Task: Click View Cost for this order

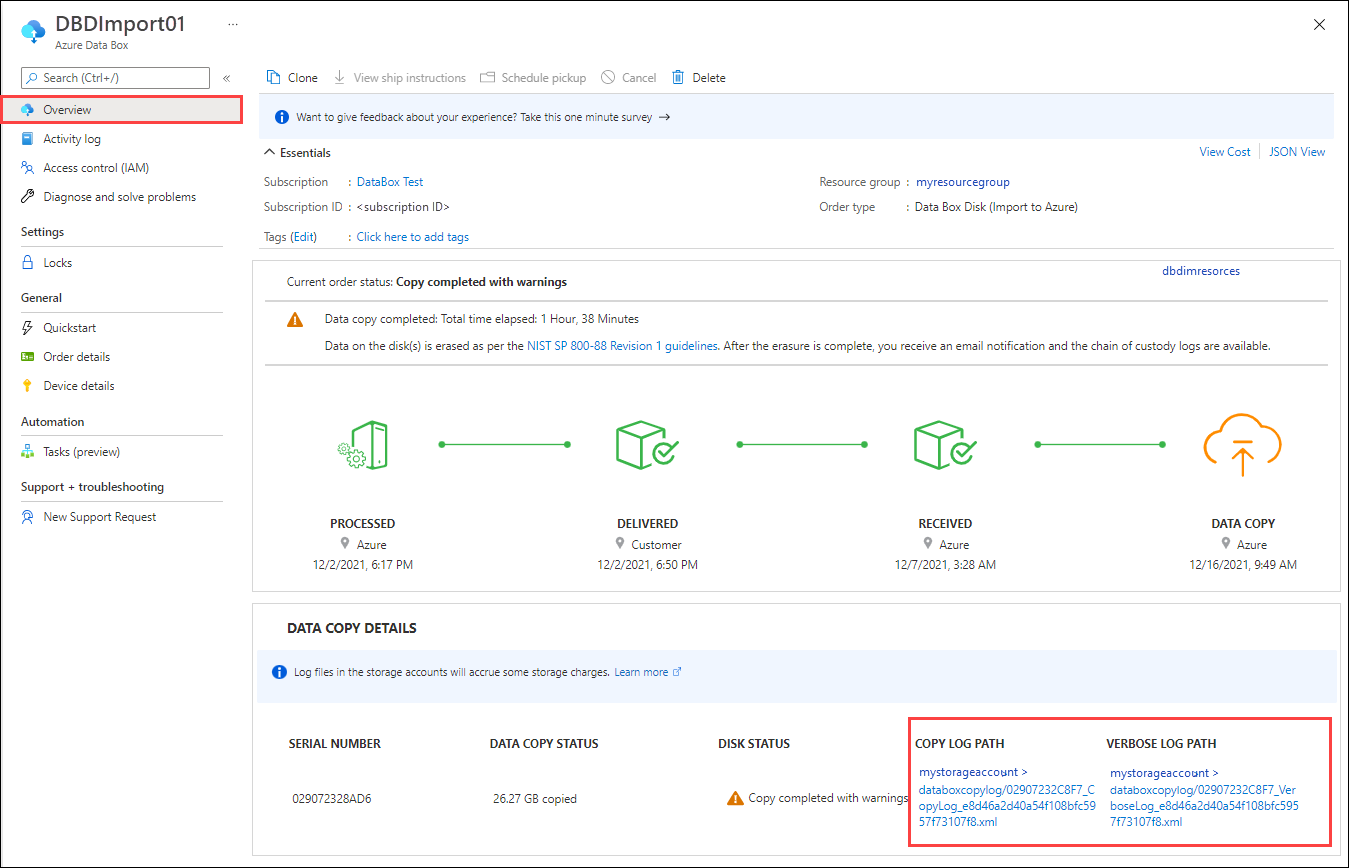Action: 1224,151
